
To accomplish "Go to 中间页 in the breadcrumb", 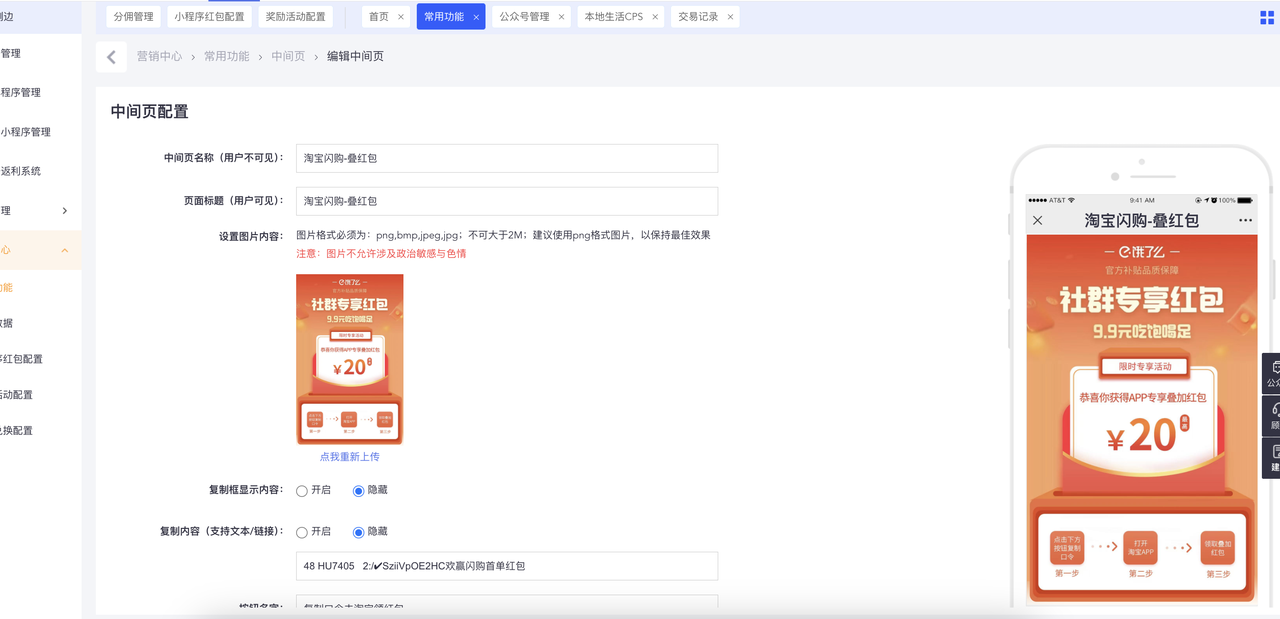I will point(288,57).
